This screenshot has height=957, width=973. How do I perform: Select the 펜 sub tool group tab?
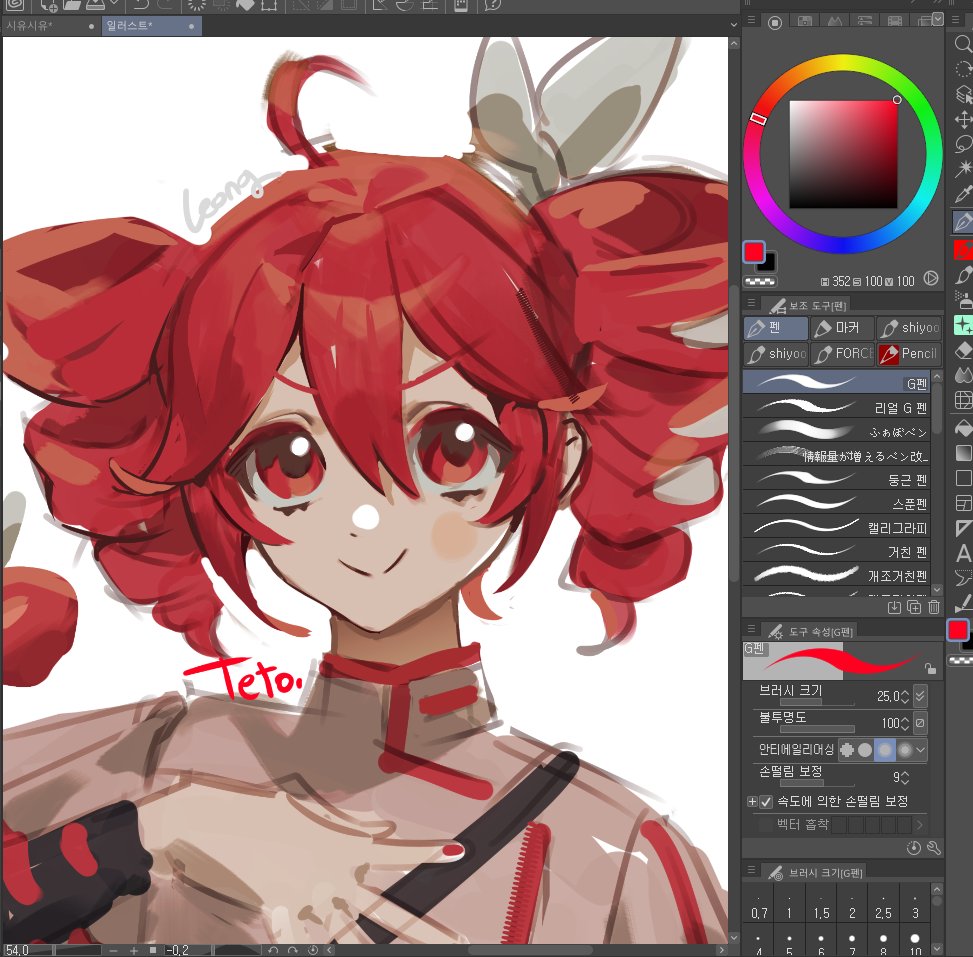(x=776, y=328)
